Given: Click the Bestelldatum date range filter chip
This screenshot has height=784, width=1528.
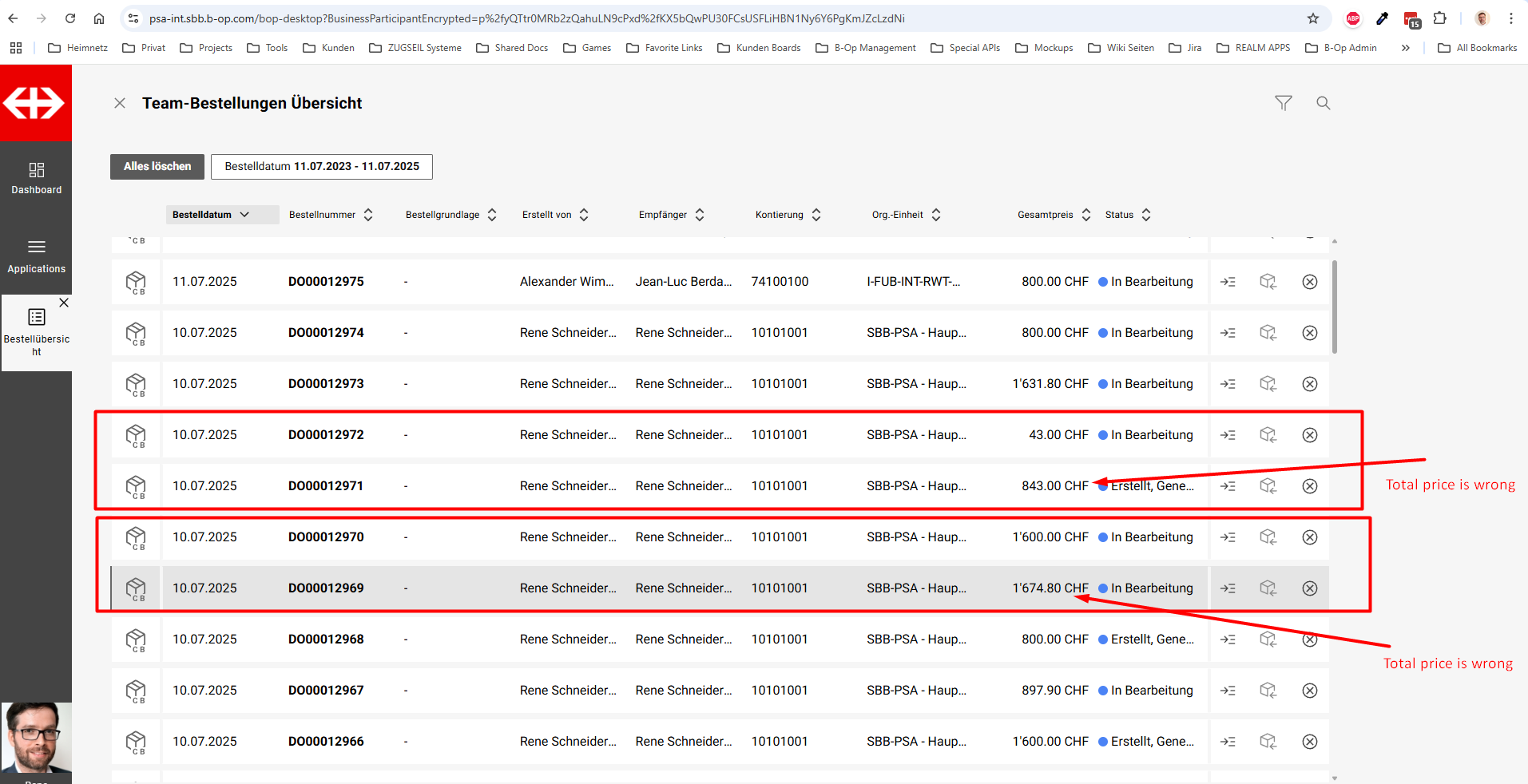Looking at the screenshot, I should click(x=321, y=167).
